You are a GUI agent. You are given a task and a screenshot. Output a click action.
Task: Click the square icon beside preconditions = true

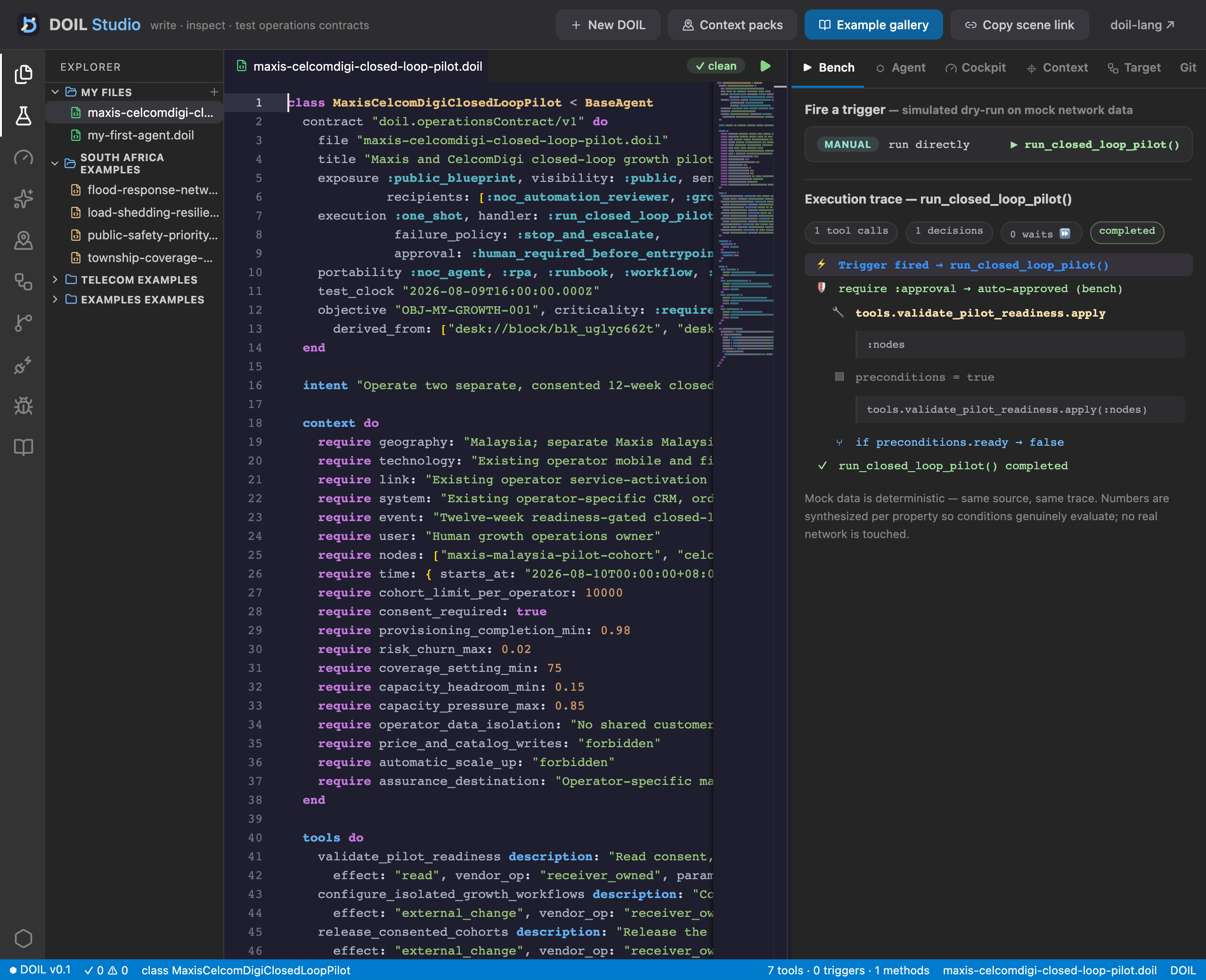pos(839,376)
